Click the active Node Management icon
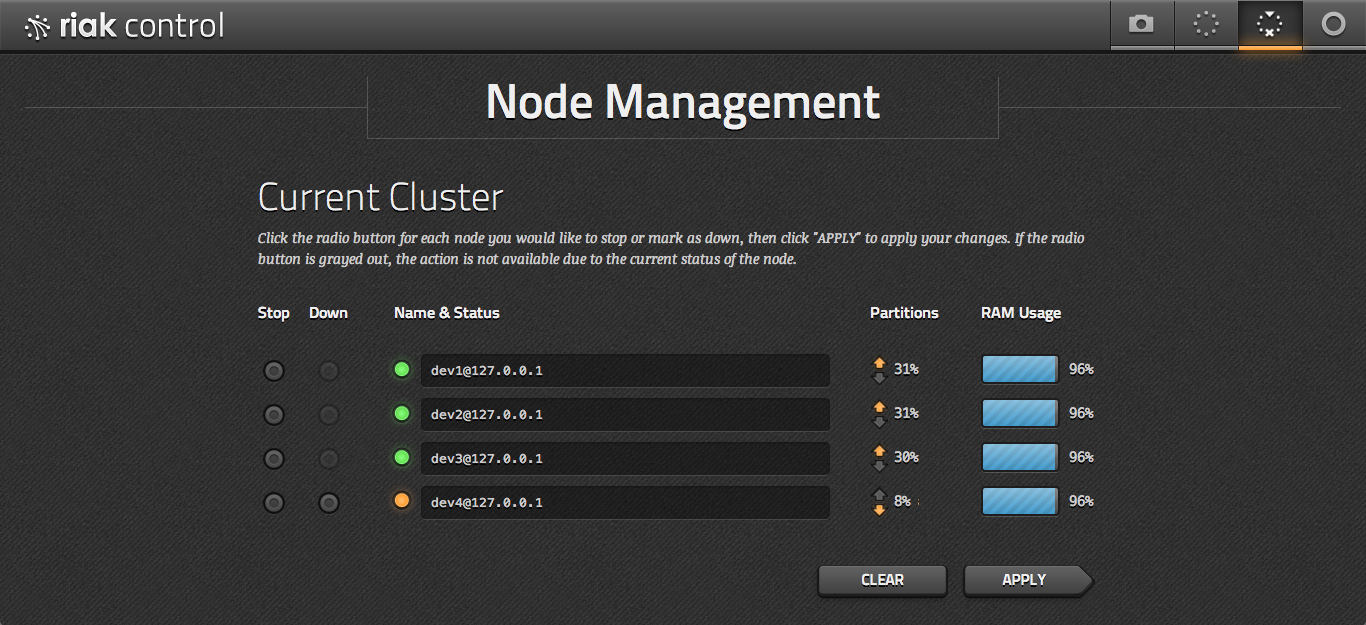 1270,25
